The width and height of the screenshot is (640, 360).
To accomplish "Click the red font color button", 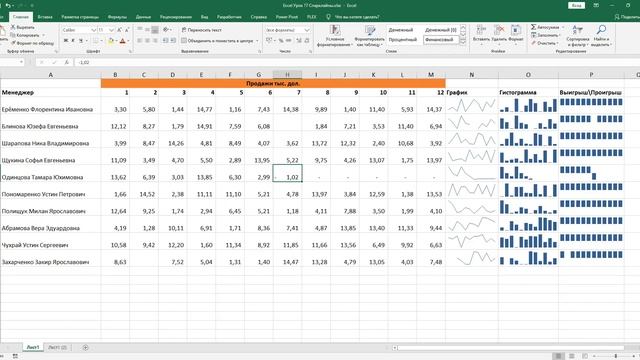I will pyautogui.click(x=122, y=40).
